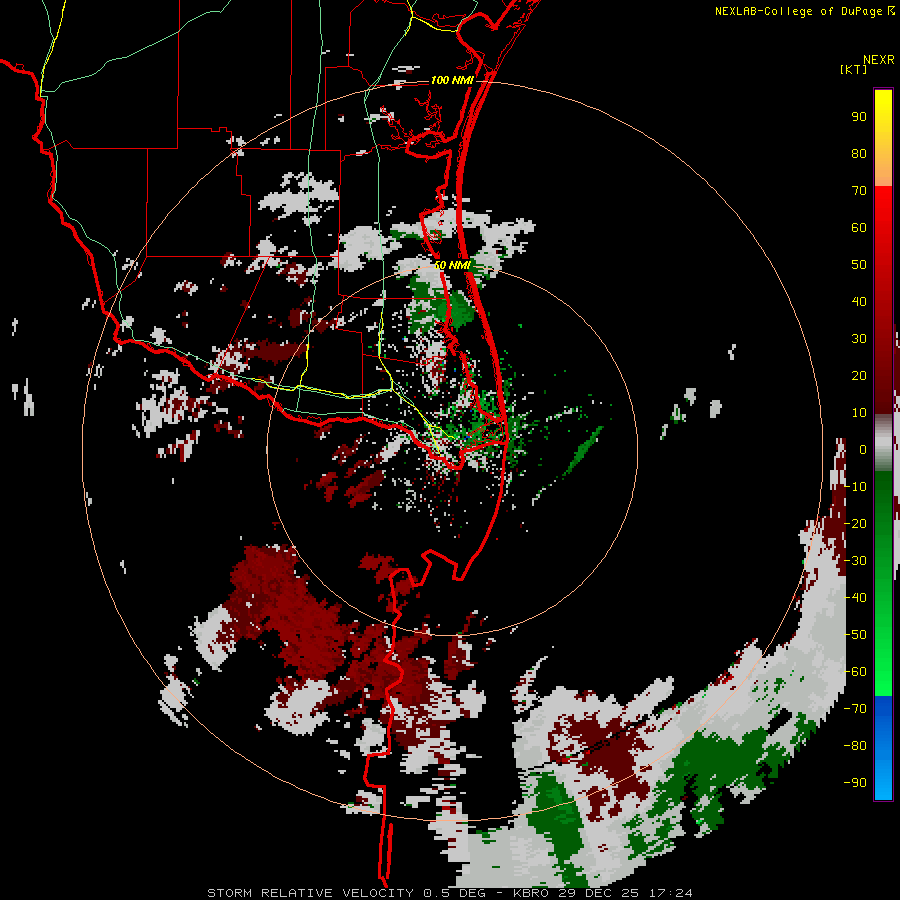Click the positive 20 knot scale value
The width and height of the screenshot is (900, 900).
point(859,376)
